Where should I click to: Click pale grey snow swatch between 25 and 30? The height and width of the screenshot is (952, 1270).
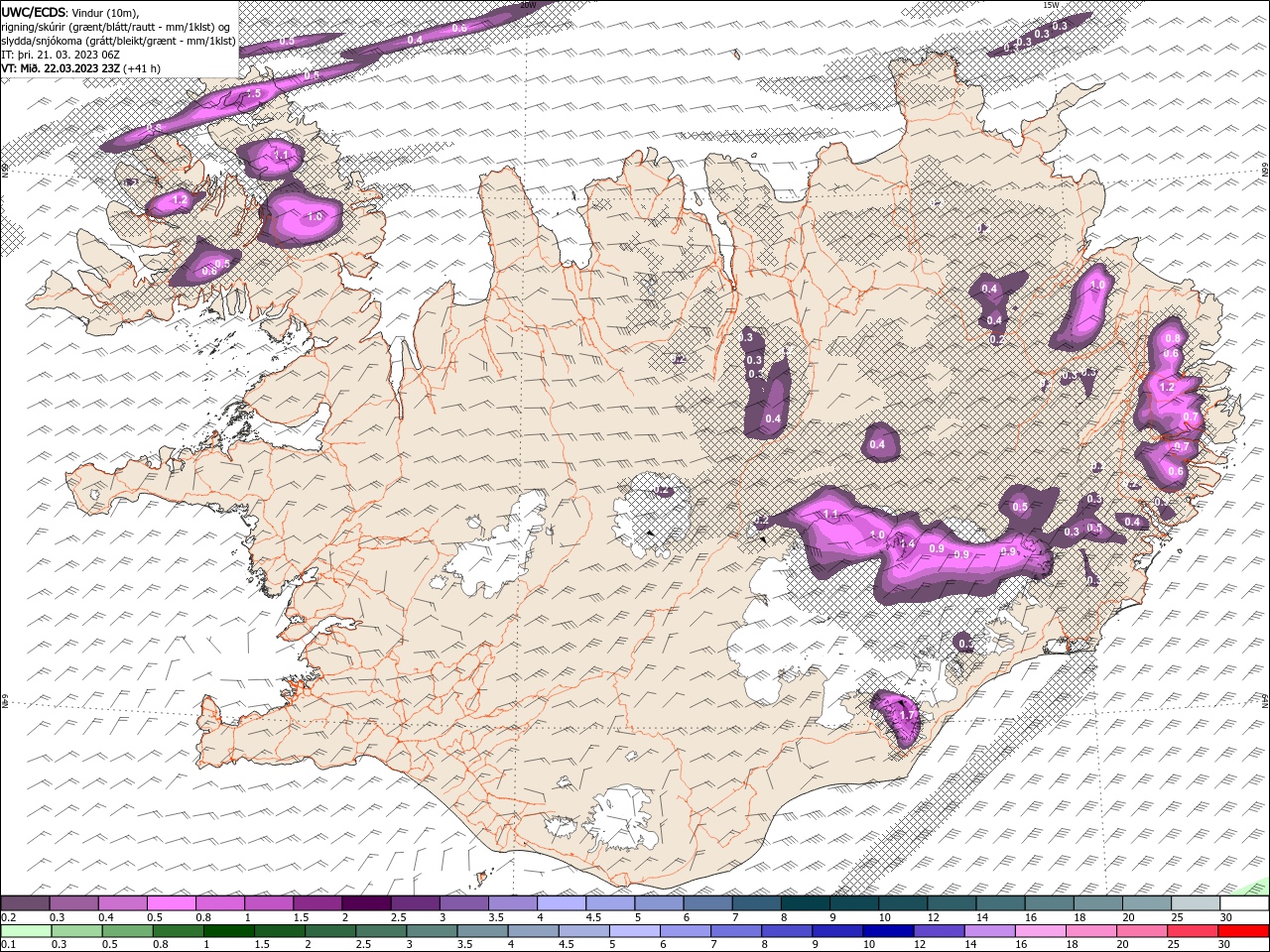point(1196,903)
